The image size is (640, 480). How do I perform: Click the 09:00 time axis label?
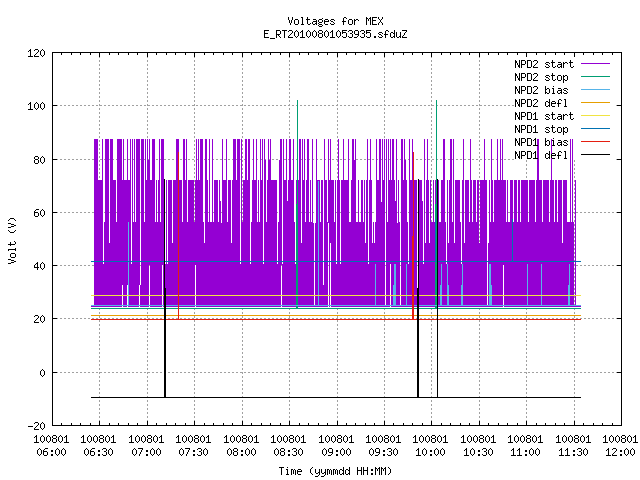tap(336, 453)
